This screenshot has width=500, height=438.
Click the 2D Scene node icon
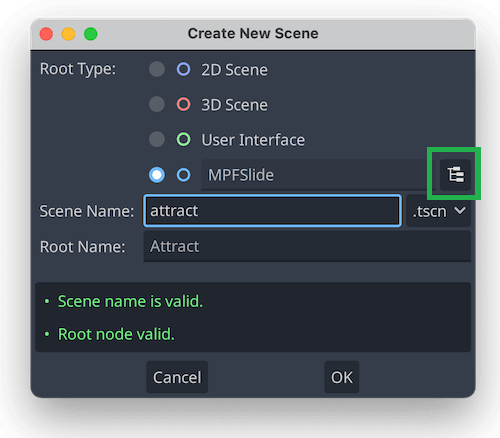(x=183, y=69)
